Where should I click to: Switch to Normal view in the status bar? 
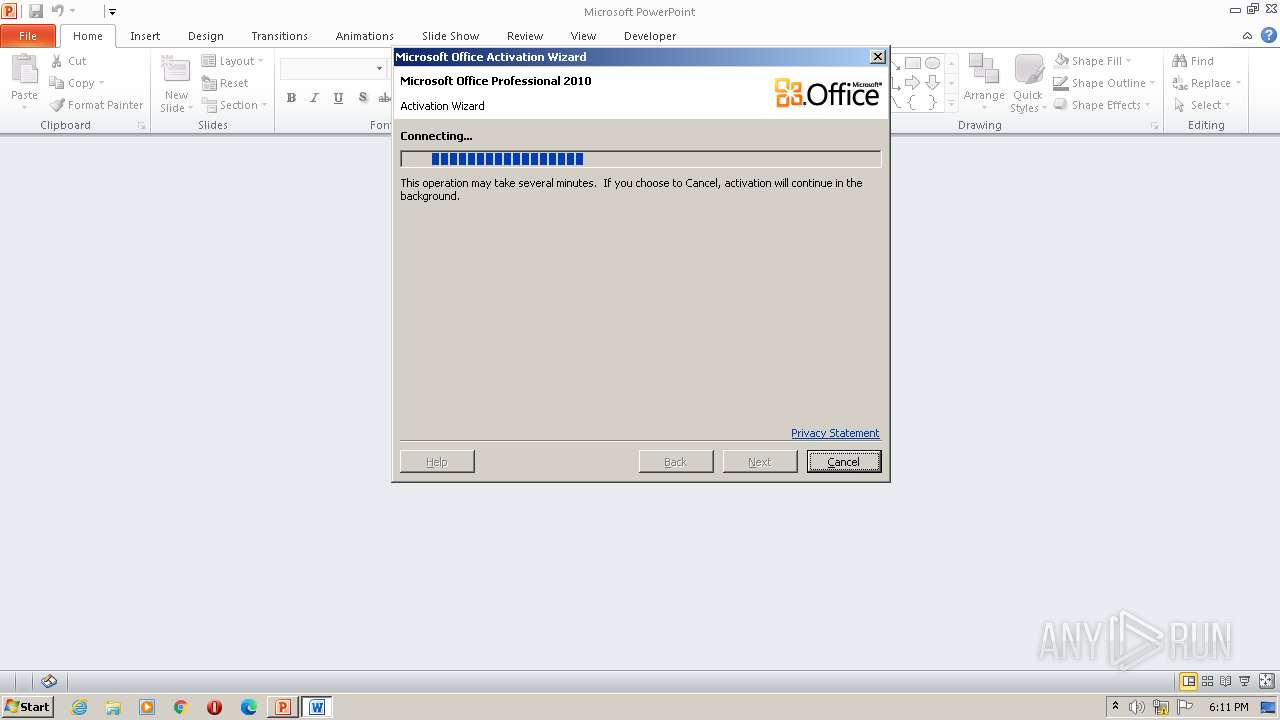tap(1189, 681)
